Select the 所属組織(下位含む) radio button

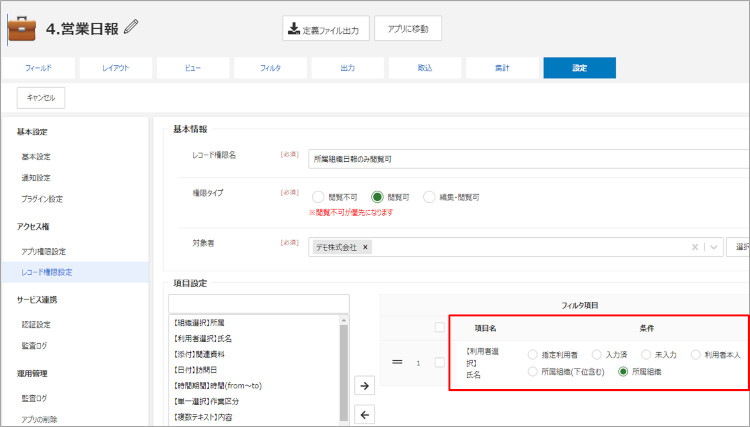tap(532, 372)
